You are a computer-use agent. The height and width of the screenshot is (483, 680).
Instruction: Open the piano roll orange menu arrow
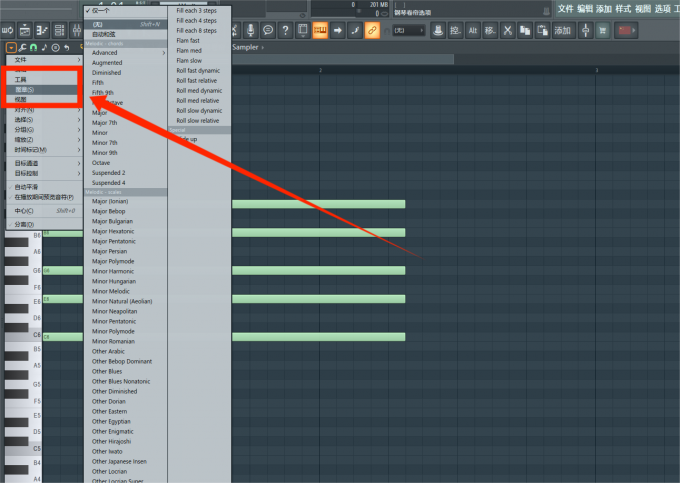pyautogui.click(x=11, y=47)
